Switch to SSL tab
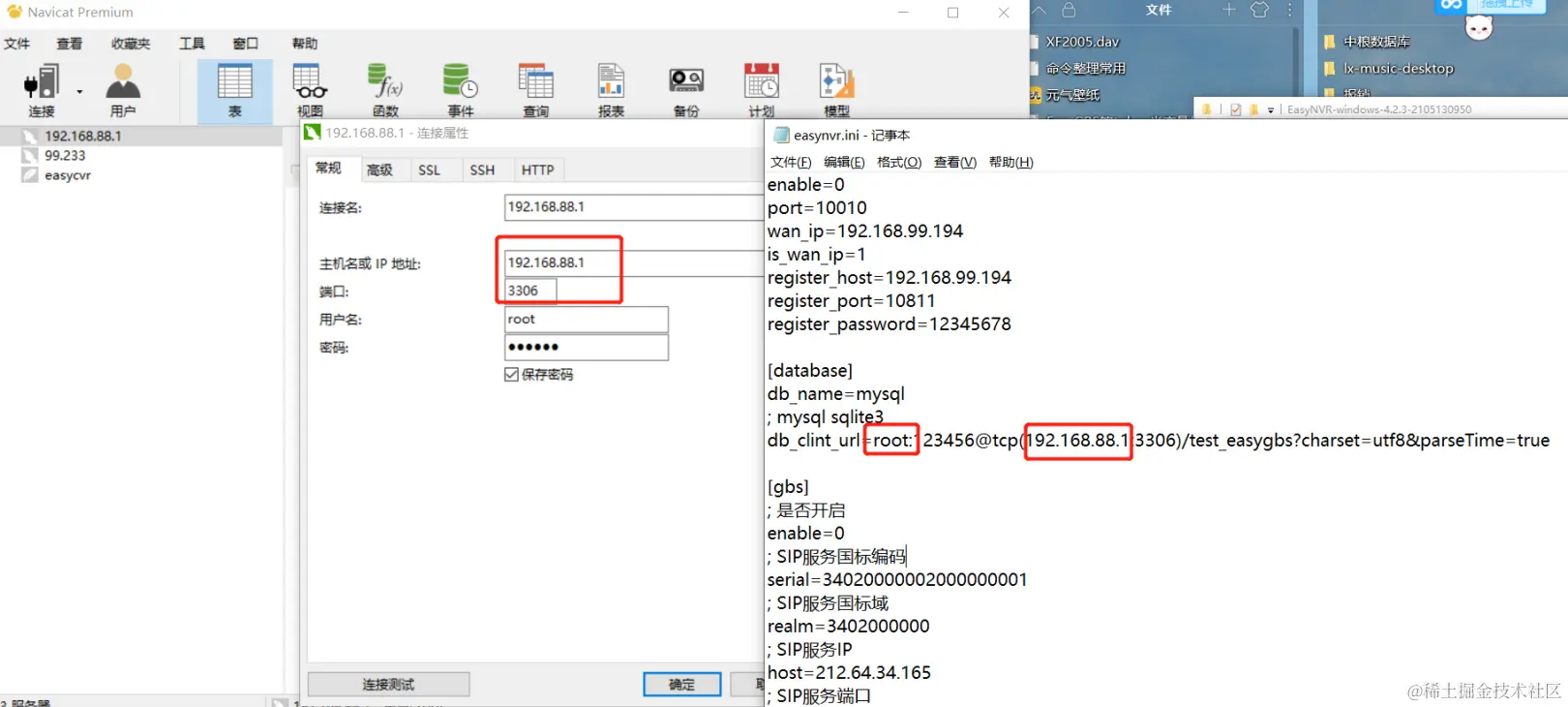The image size is (1568, 707). coord(429,169)
